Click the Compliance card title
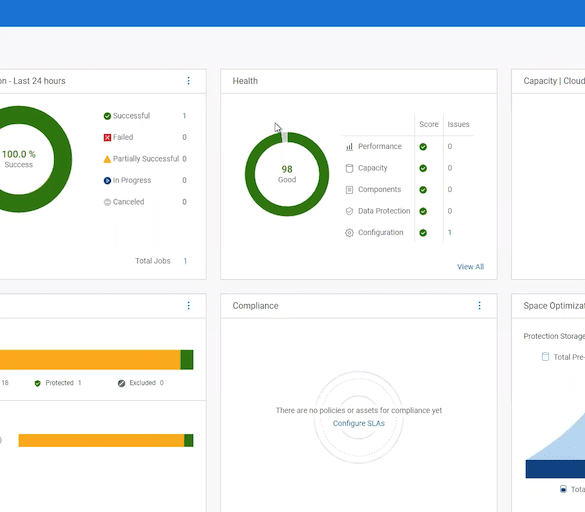This screenshot has height=512, width=585. [x=256, y=306]
